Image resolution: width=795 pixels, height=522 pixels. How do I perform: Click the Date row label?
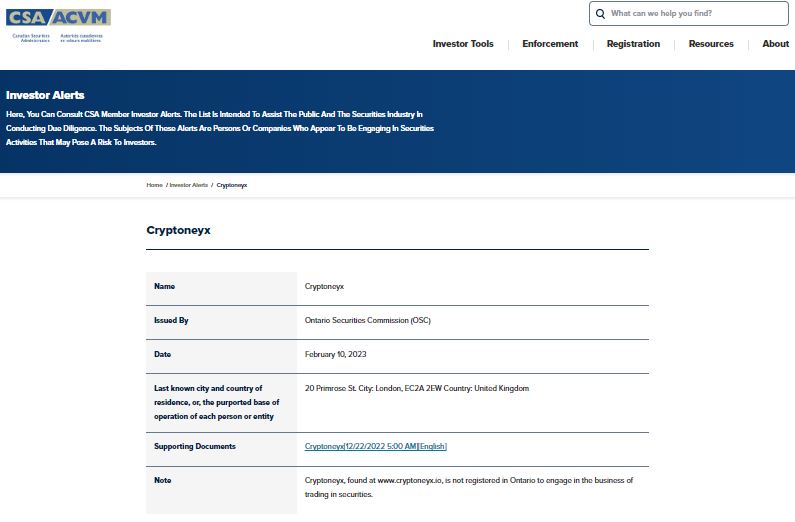click(162, 354)
